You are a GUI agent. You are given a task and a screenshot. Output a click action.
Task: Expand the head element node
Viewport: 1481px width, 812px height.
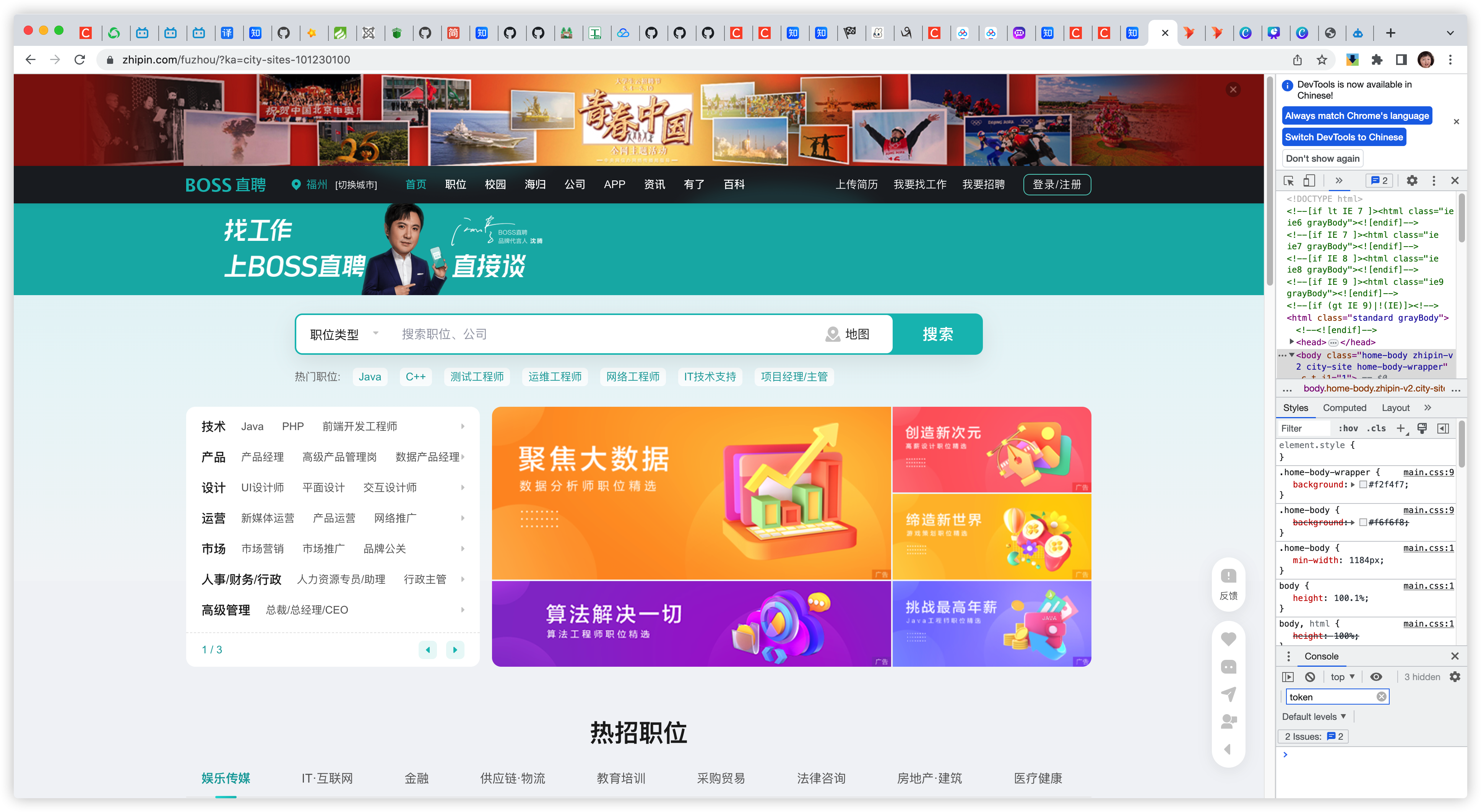1292,342
